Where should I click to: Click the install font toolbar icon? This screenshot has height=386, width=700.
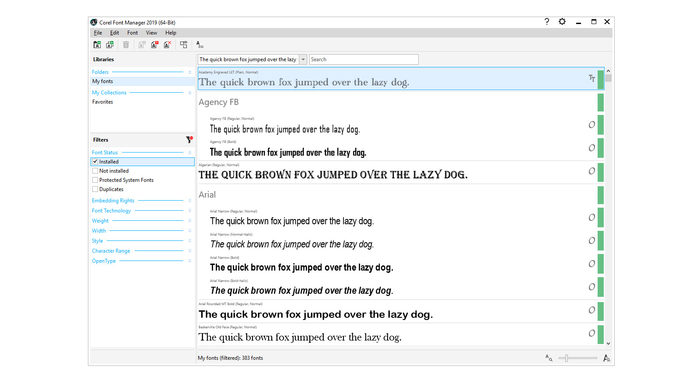point(154,45)
